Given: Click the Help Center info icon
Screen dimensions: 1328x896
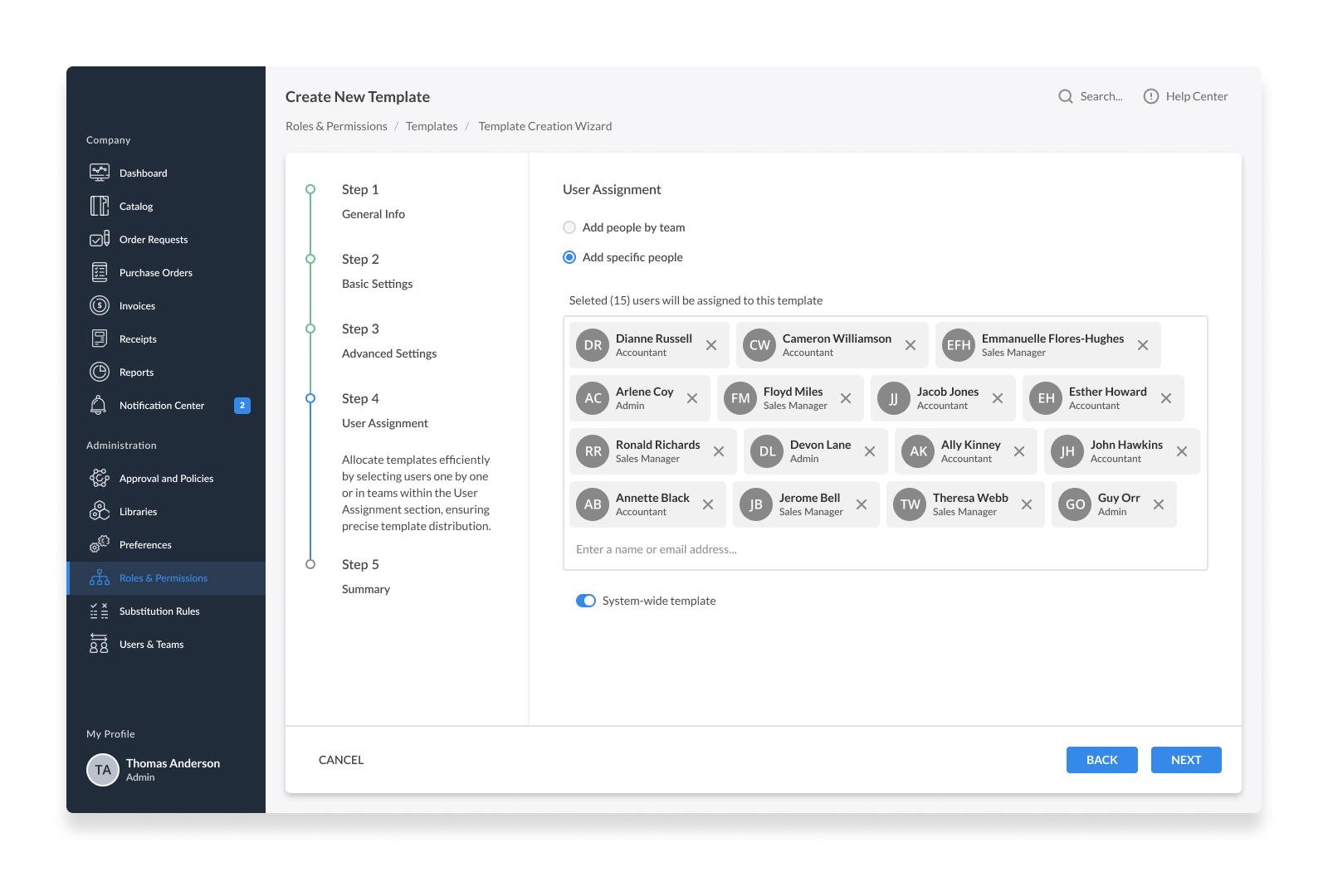Looking at the screenshot, I should pos(1151,96).
